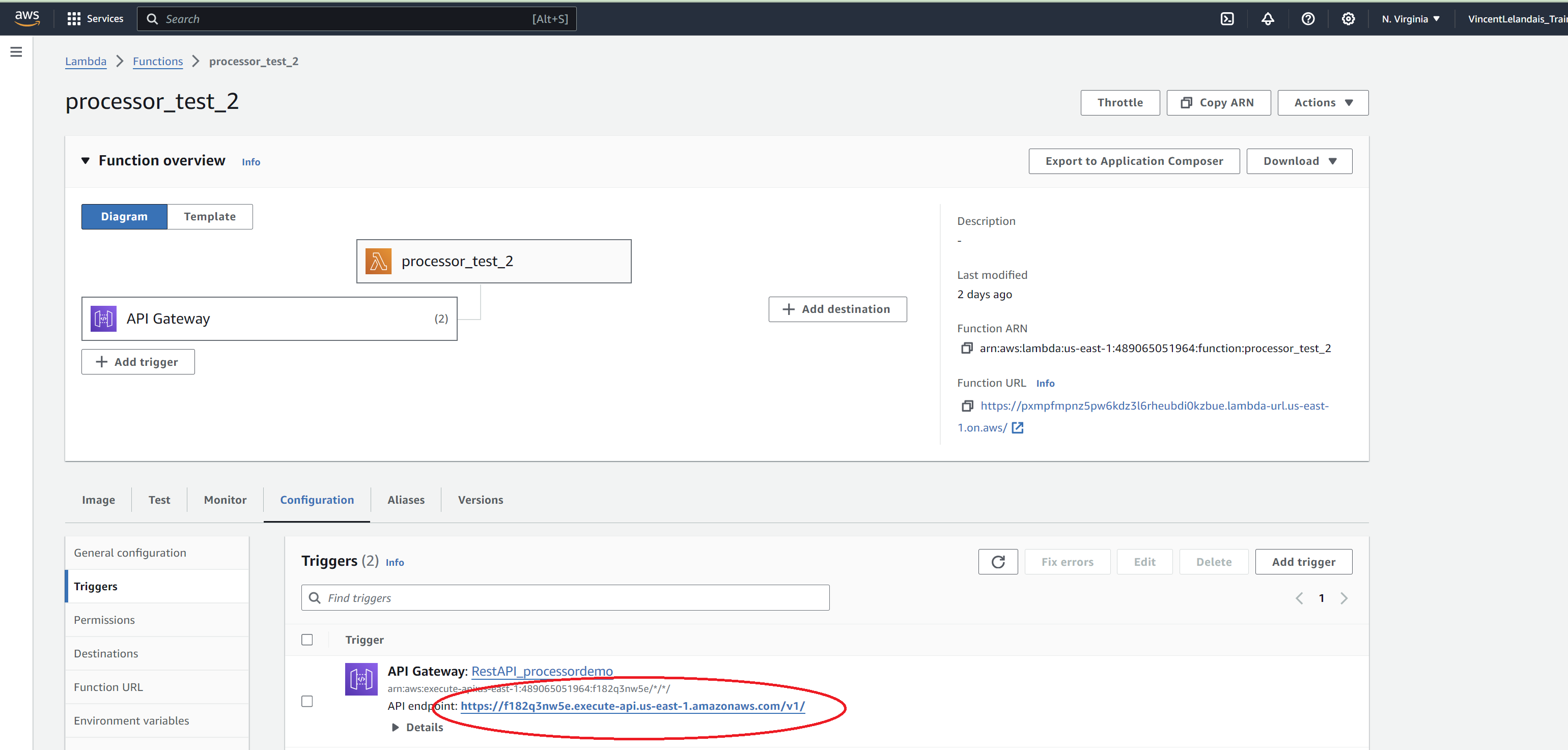Image resolution: width=1568 pixels, height=750 pixels.
Task: Refresh the triggers list
Action: point(998,561)
